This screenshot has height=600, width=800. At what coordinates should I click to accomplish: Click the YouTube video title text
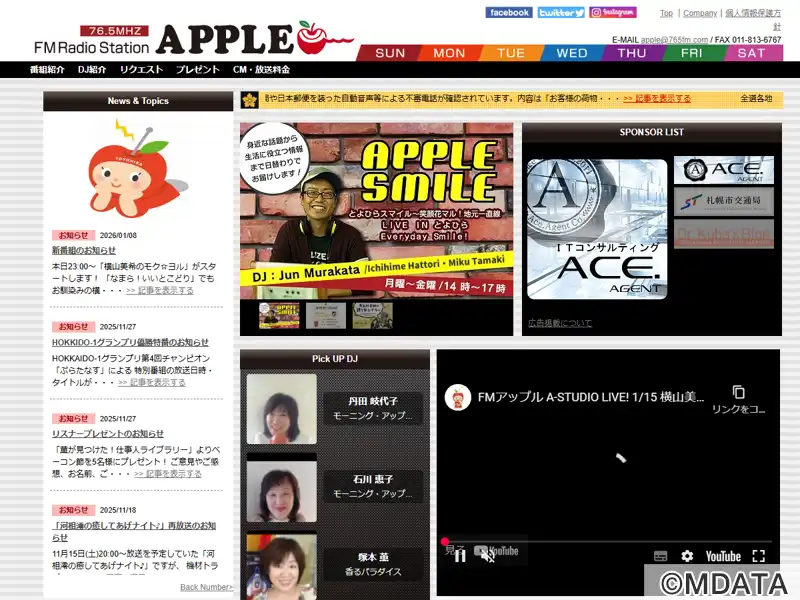click(591, 397)
